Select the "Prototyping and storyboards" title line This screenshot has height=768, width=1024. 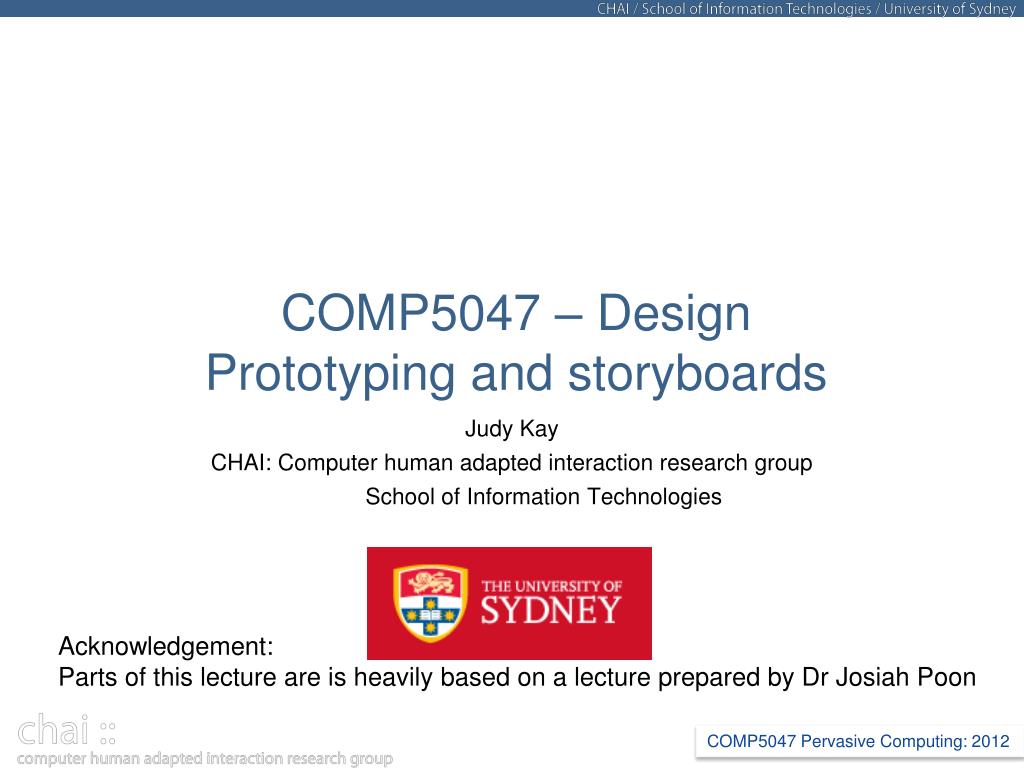516,374
